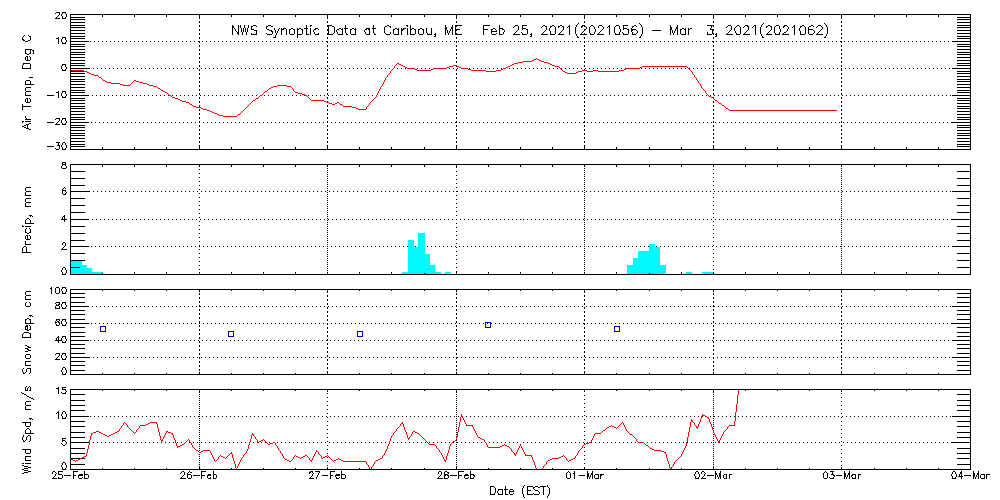Select the 01-Mar date tick label
Viewport: 1000px width, 500px height.
(x=585, y=478)
